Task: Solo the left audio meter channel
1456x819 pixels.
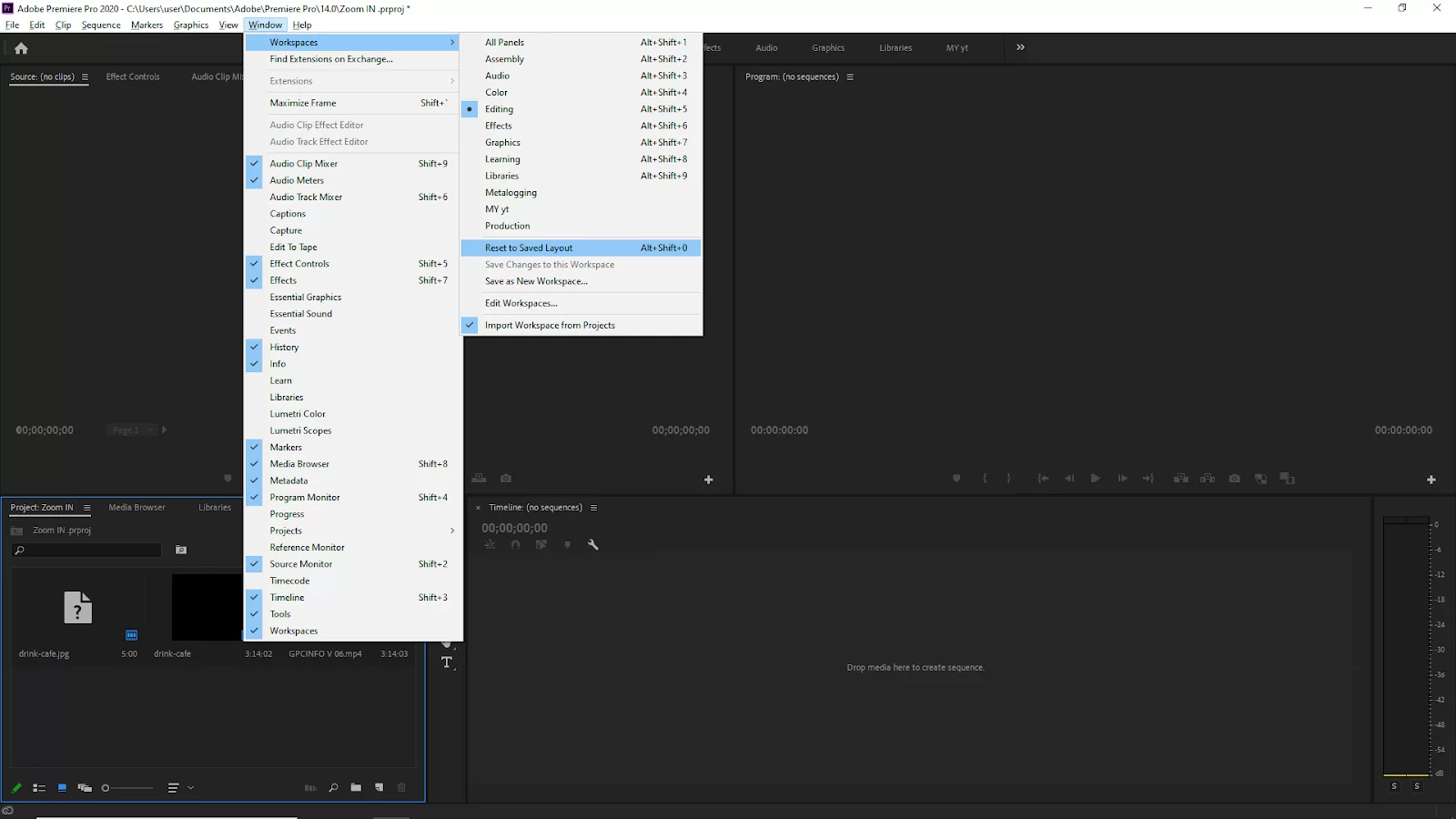Action: [x=1394, y=786]
